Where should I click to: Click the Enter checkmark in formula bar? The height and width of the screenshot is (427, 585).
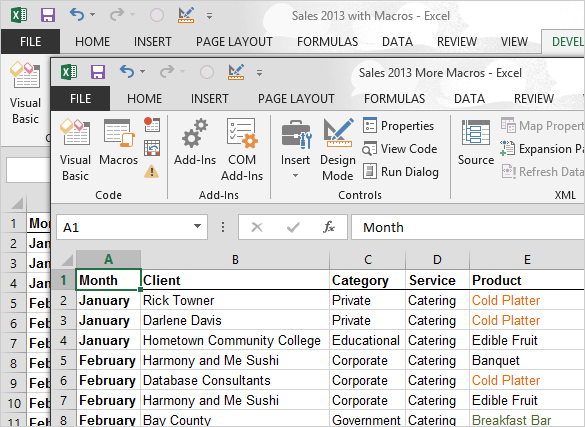click(x=293, y=227)
